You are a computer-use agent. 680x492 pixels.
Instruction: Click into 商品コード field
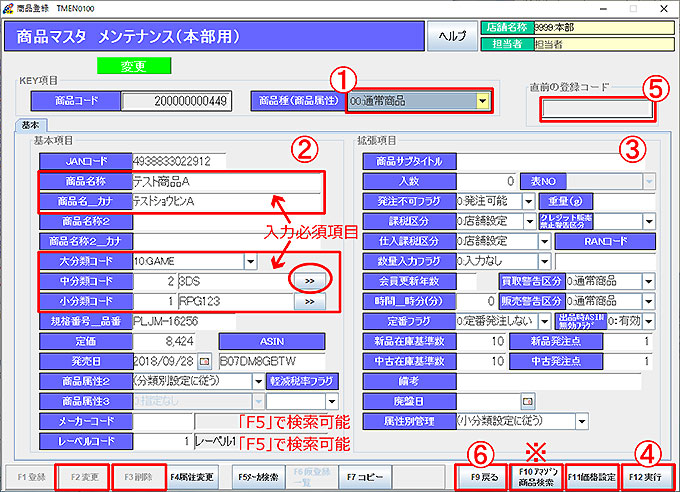[x=177, y=101]
